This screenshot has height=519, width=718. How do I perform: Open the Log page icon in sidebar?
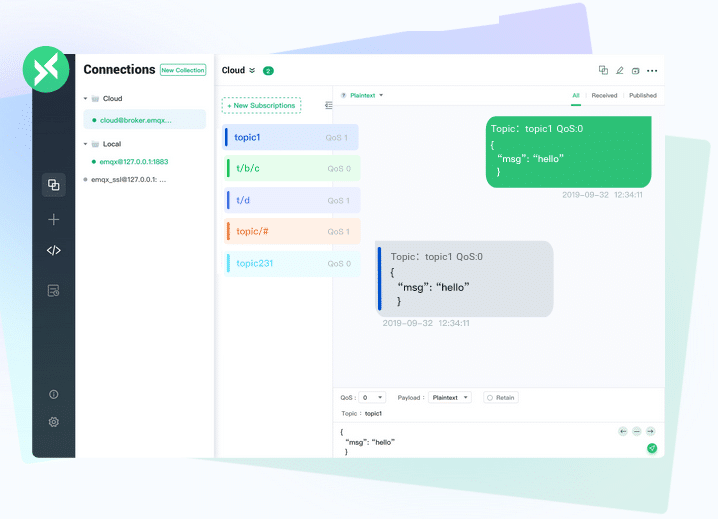click(54, 290)
